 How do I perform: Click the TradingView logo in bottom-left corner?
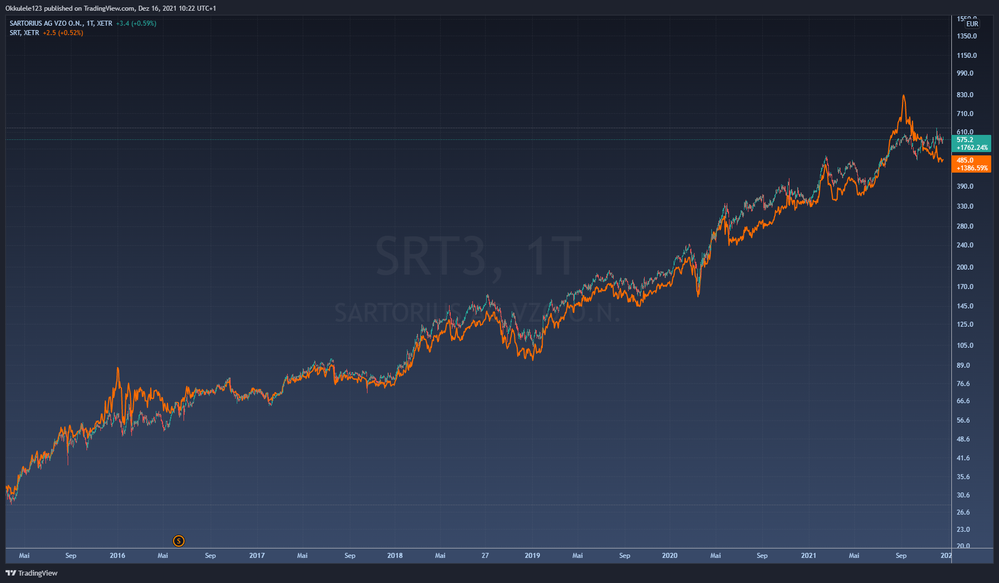coord(32,574)
